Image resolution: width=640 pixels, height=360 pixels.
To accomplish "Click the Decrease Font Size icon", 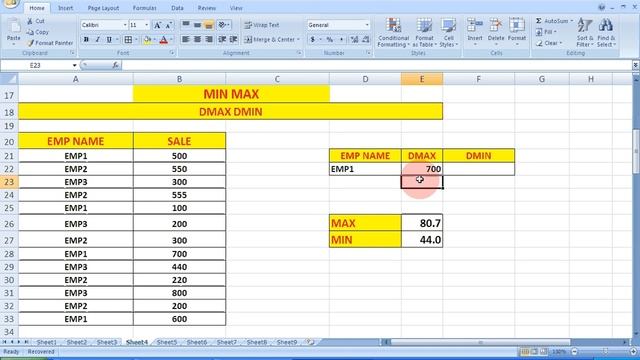I will pyautogui.click(x=169, y=25).
